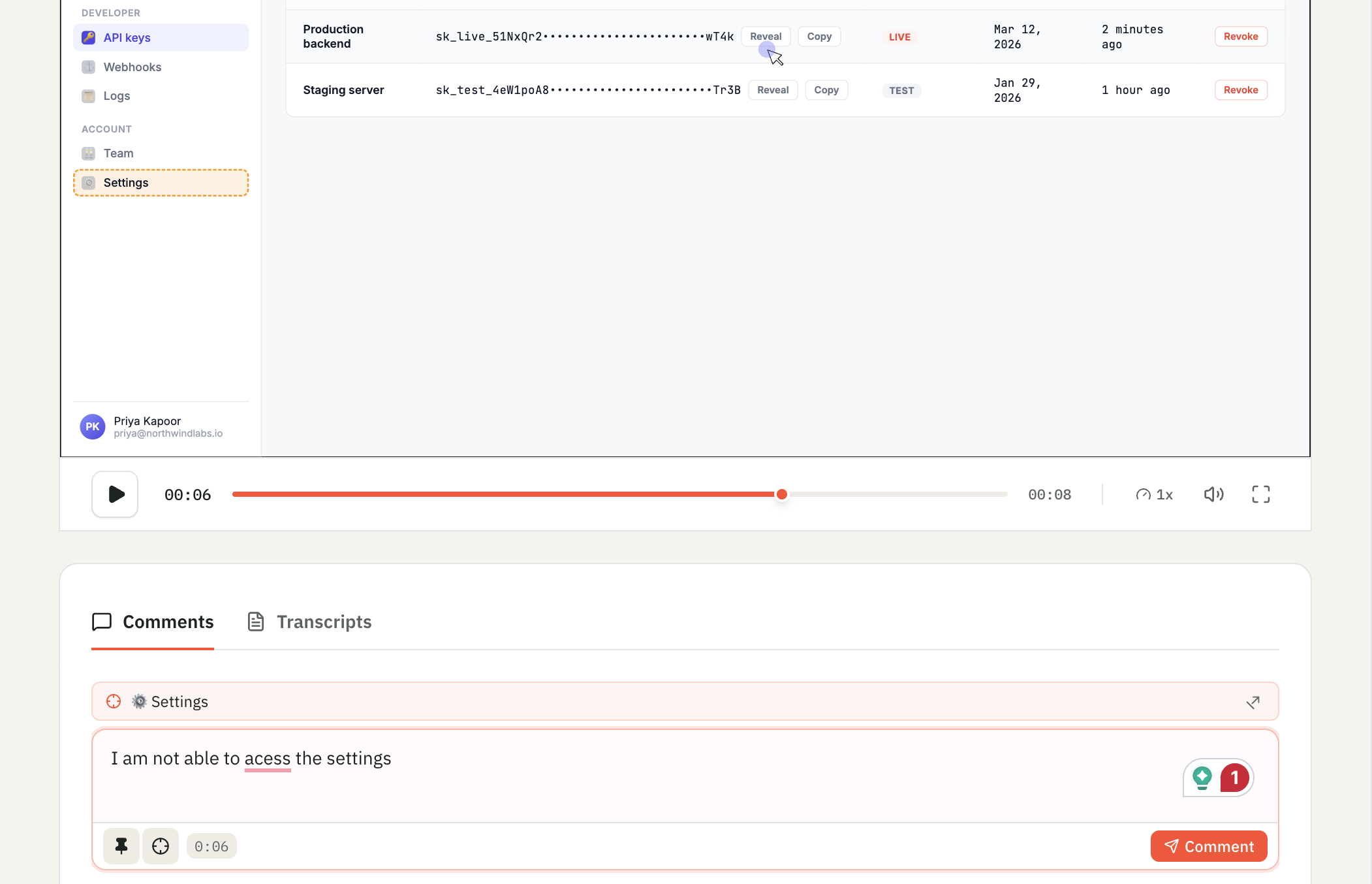The height and width of the screenshot is (884, 1372).
Task: Open the red suggestion count badge
Action: point(1234,778)
